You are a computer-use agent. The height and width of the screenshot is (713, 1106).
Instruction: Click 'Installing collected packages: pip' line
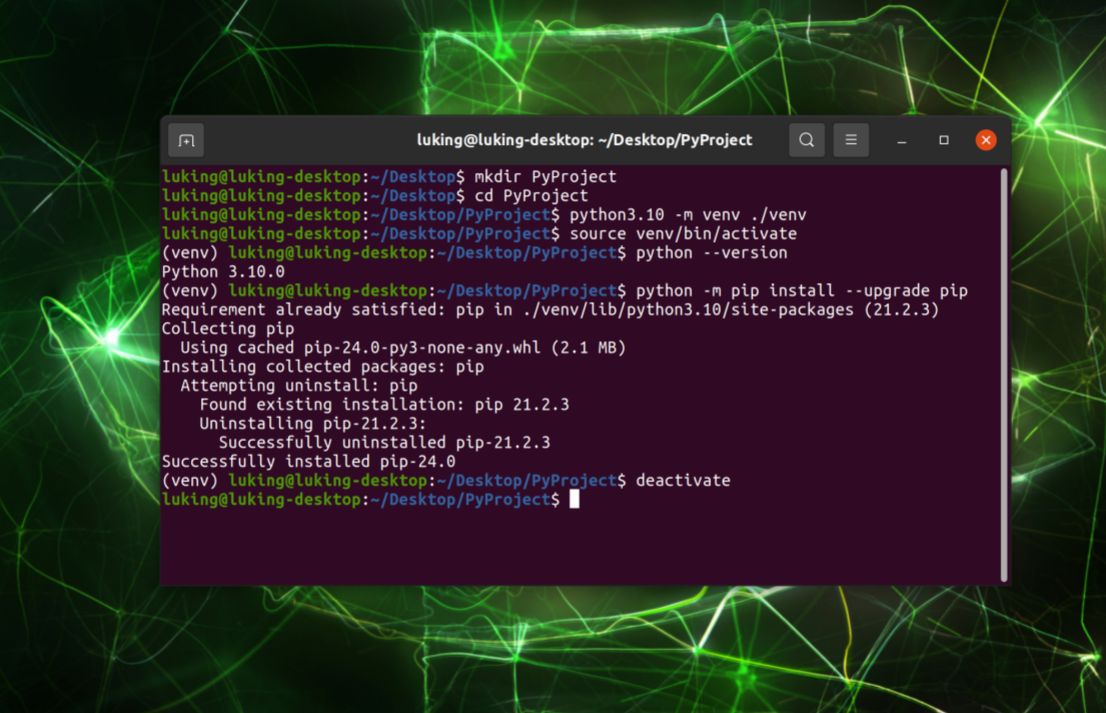pyautogui.click(x=322, y=367)
